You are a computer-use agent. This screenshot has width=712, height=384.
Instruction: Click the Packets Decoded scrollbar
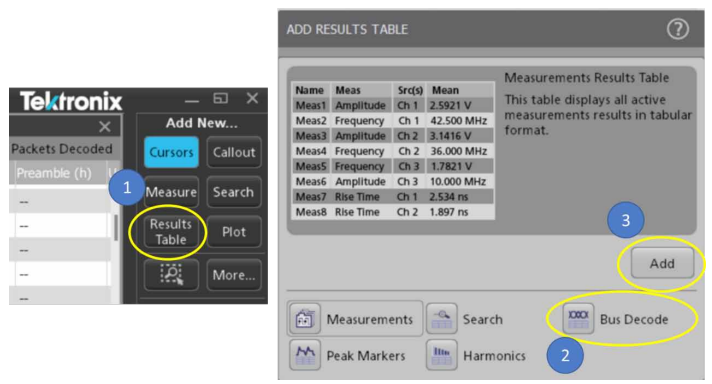click(x=116, y=227)
